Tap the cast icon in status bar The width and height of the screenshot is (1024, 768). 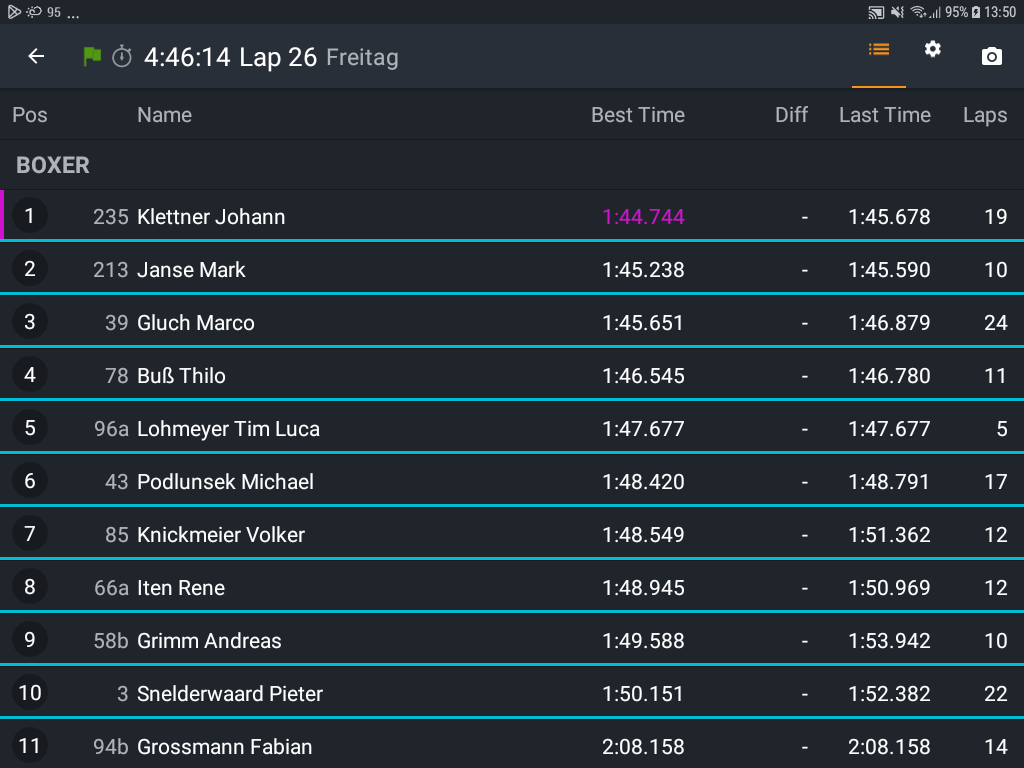pos(876,12)
